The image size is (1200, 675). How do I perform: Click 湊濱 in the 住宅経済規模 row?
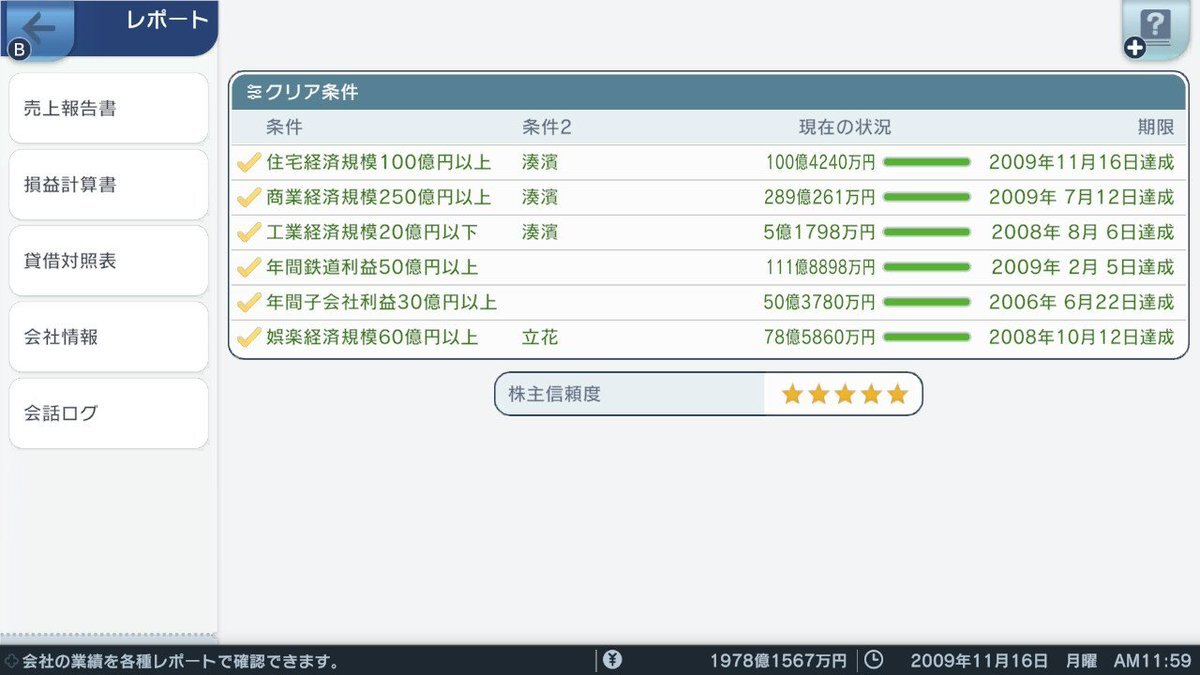point(540,162)
